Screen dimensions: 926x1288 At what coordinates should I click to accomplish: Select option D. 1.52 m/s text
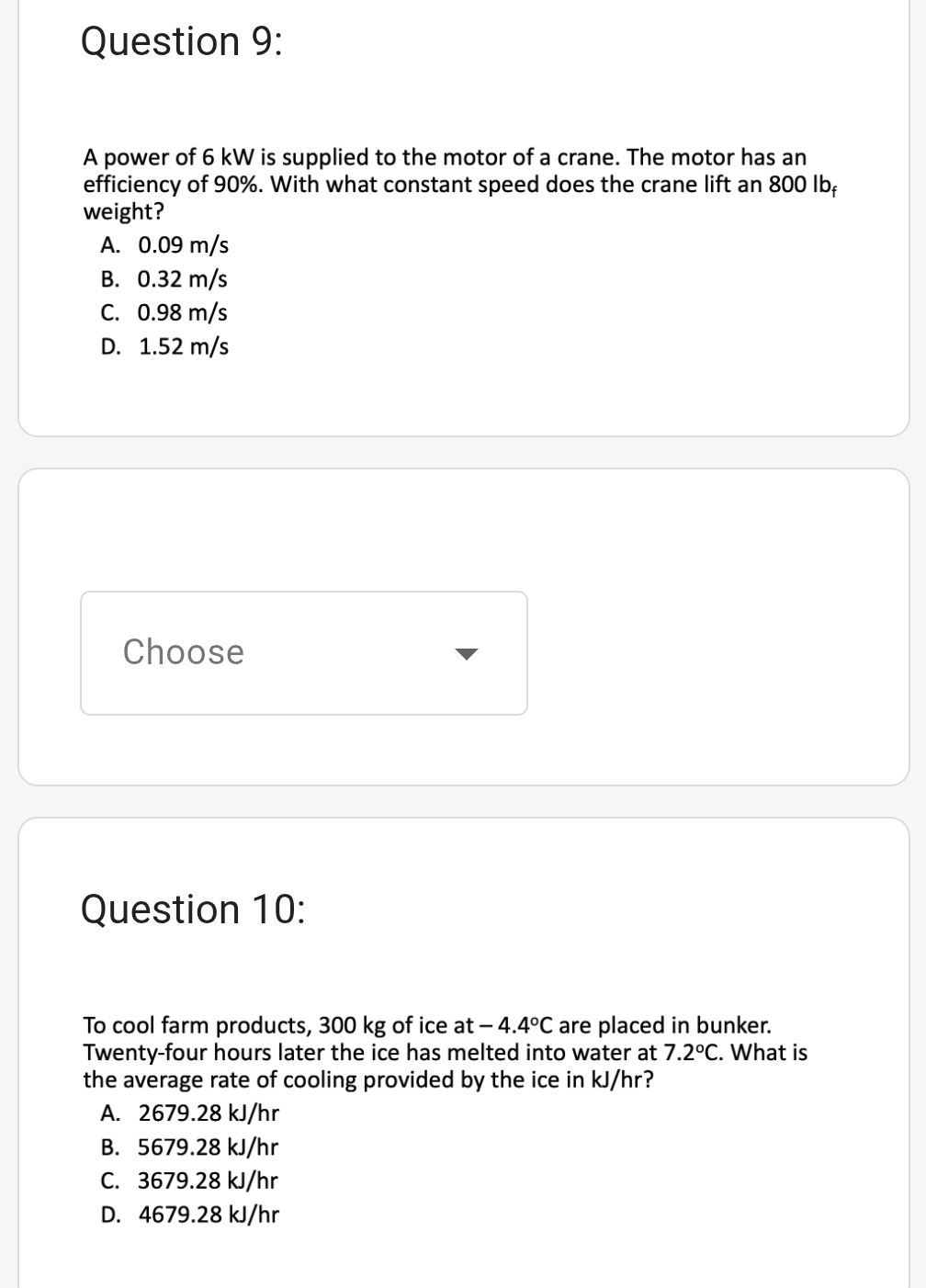click(x=165, y=347)
